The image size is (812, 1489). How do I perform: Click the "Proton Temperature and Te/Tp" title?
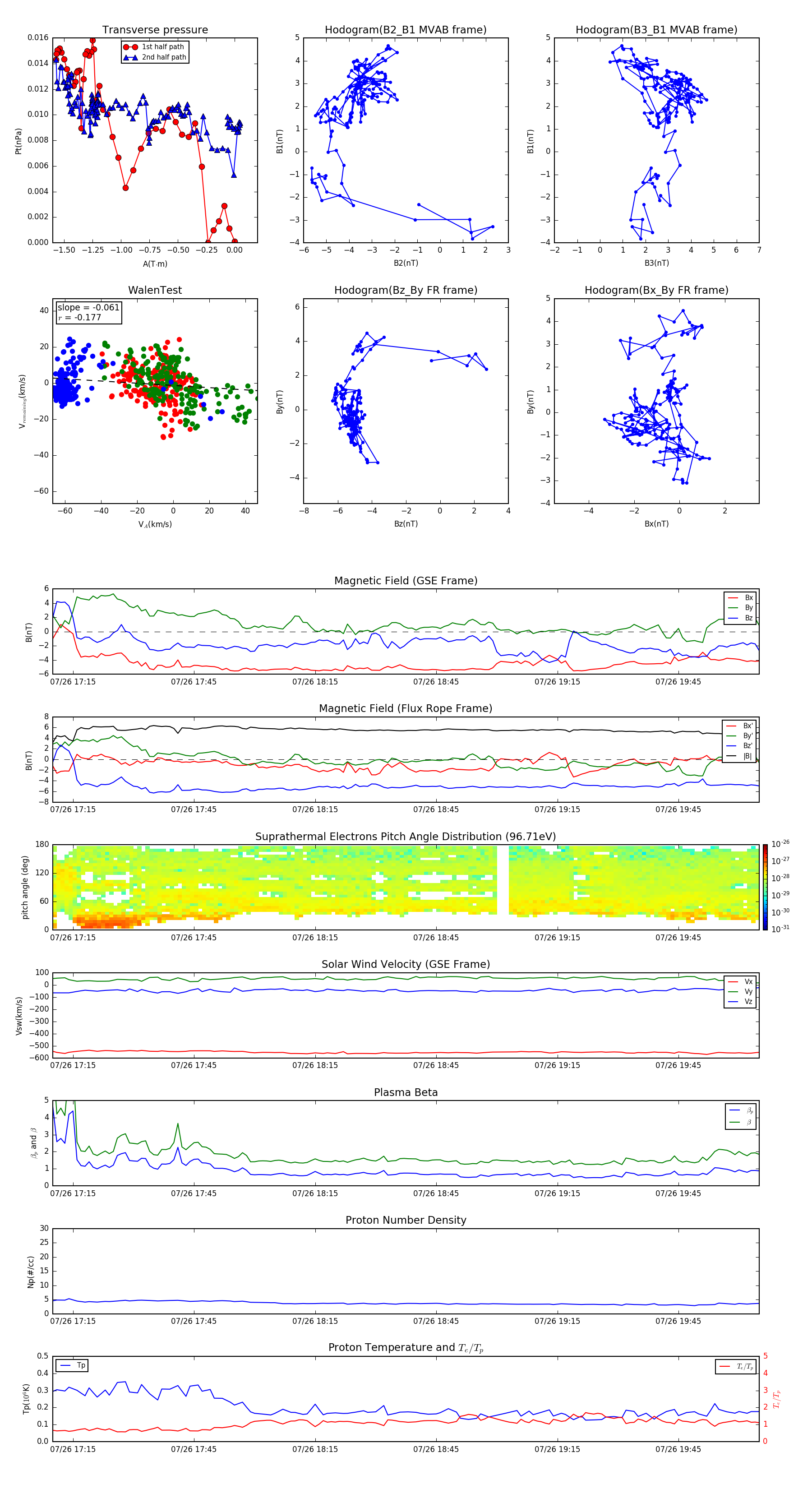coord(406,1348)
